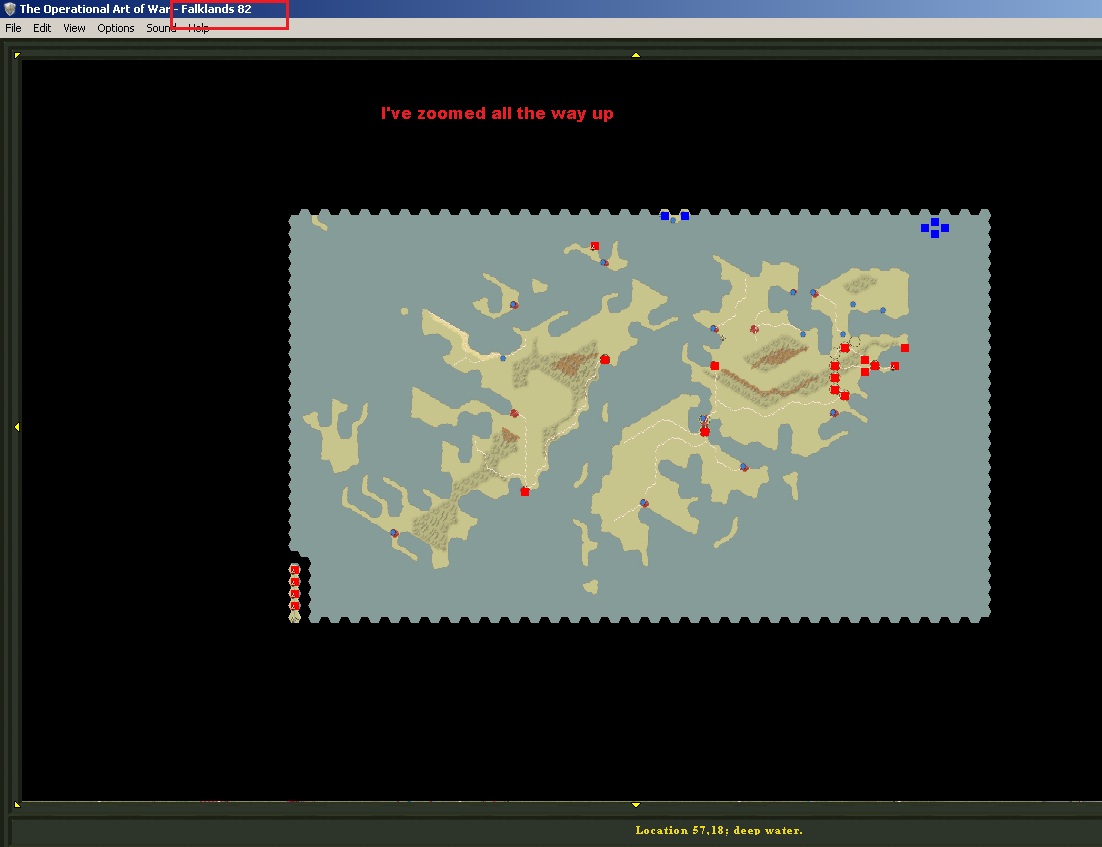The height and width of the screenshot is (847, 1102).
Task: Click the yellow up arrow to move the map north
Action: pyautogui.click(x=635, y=55)
